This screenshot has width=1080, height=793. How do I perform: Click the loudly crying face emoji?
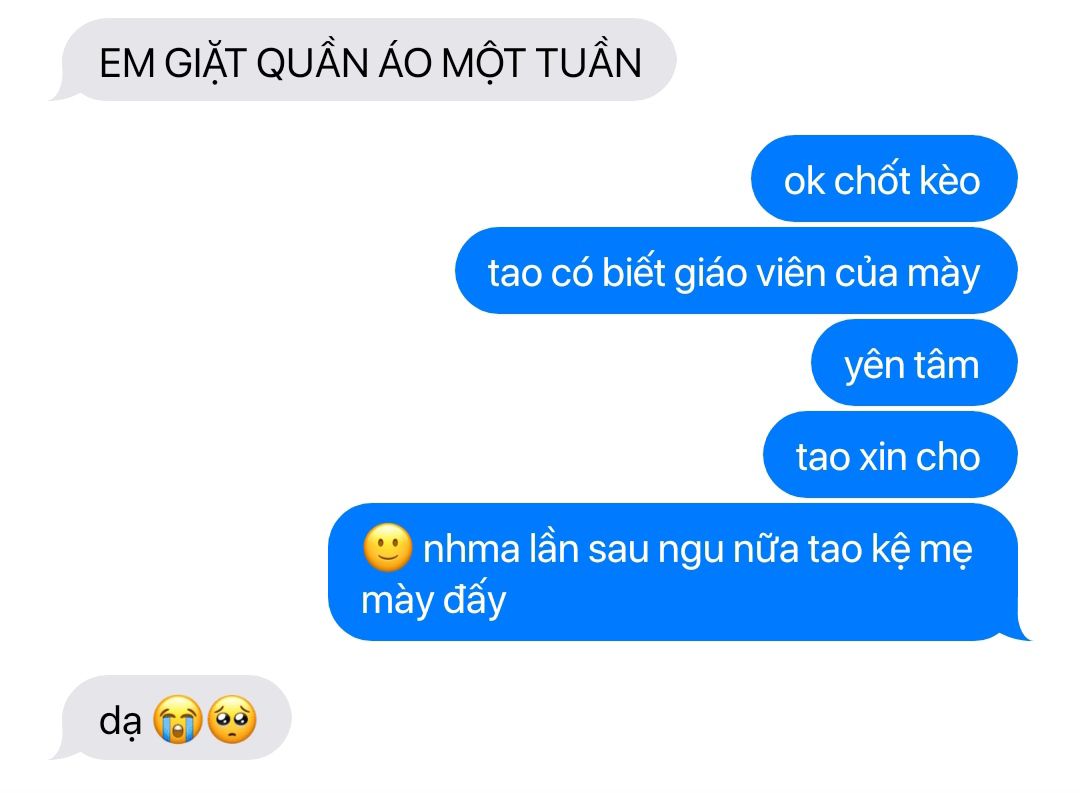click(178, 719)
